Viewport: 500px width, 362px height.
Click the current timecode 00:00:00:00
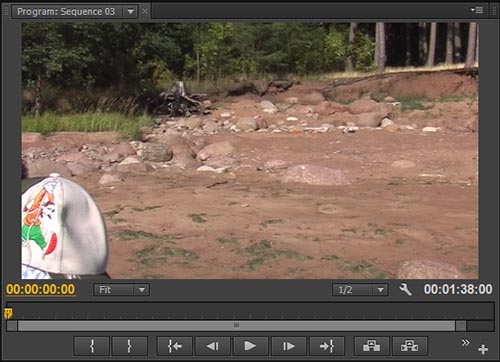40,289
